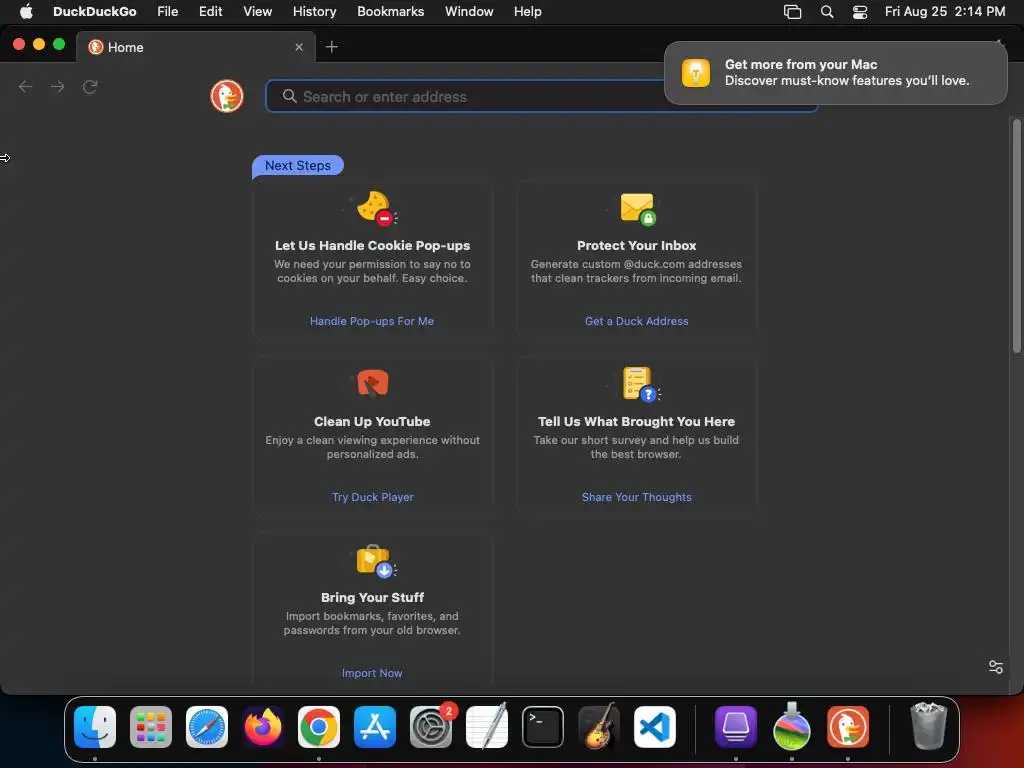This screenshot has width=1024, height=768.
Task: Click Try Duck Player link
Action: [x=372, y=497]
